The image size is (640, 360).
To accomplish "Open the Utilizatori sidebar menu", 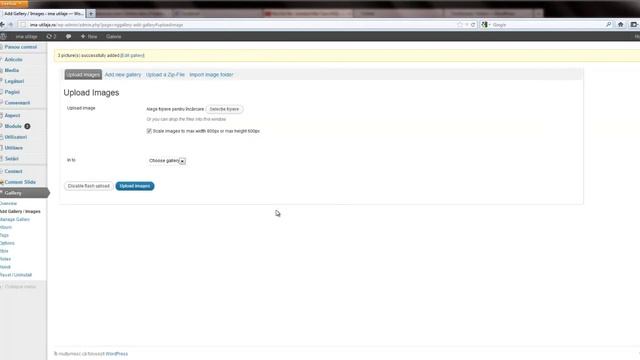I will [16, 137].
